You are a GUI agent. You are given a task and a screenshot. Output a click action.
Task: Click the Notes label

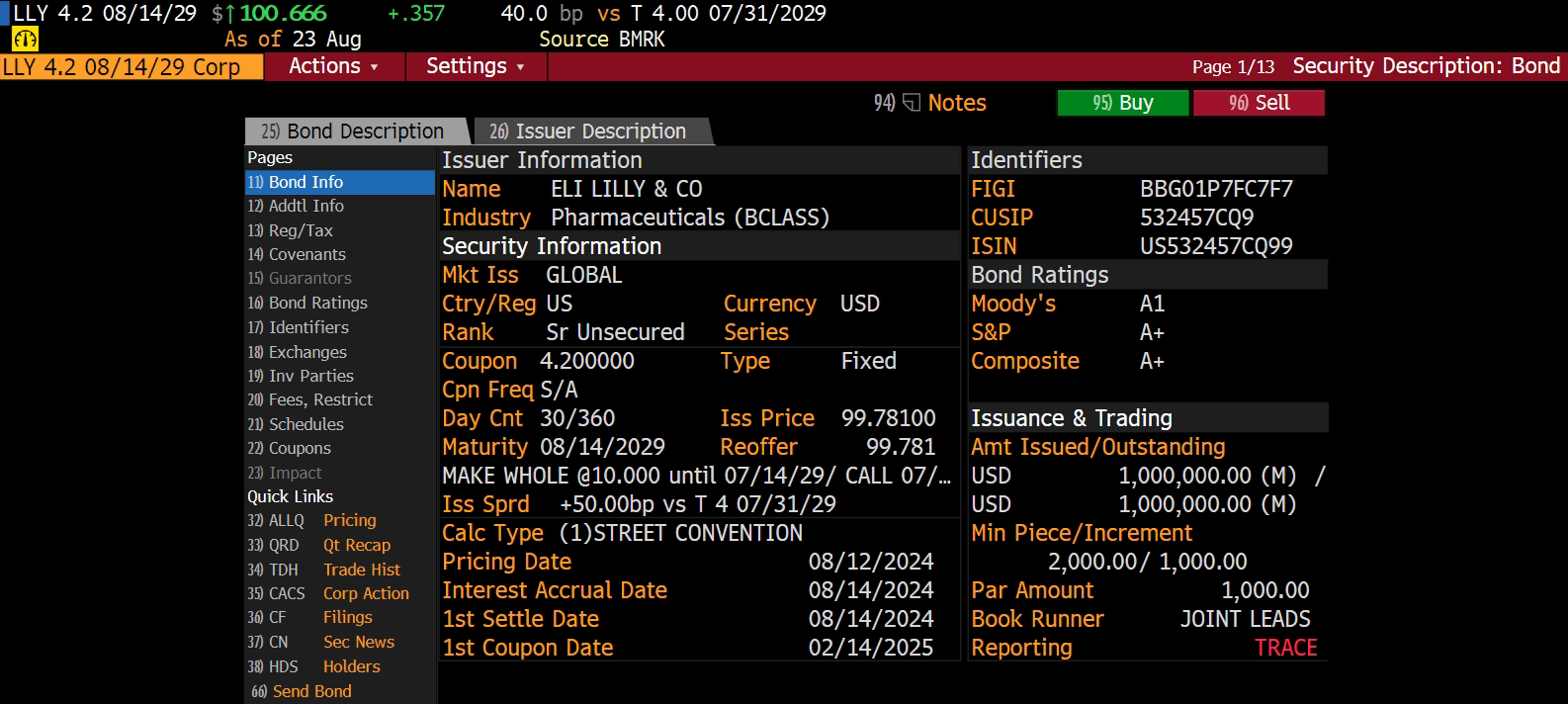click(x=957, y=103)
